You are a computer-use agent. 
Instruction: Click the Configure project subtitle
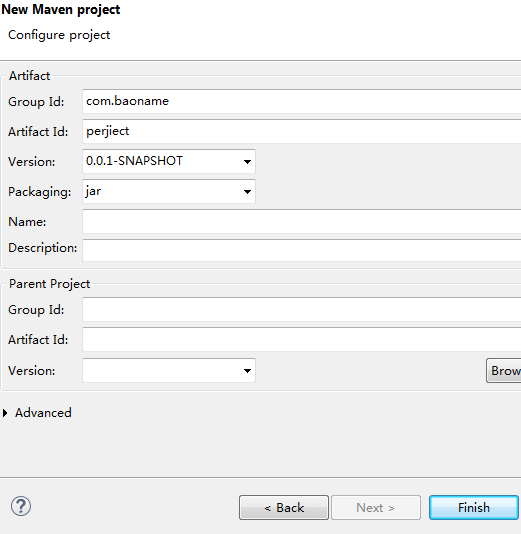pyautogui.click(x=59, y=35)
